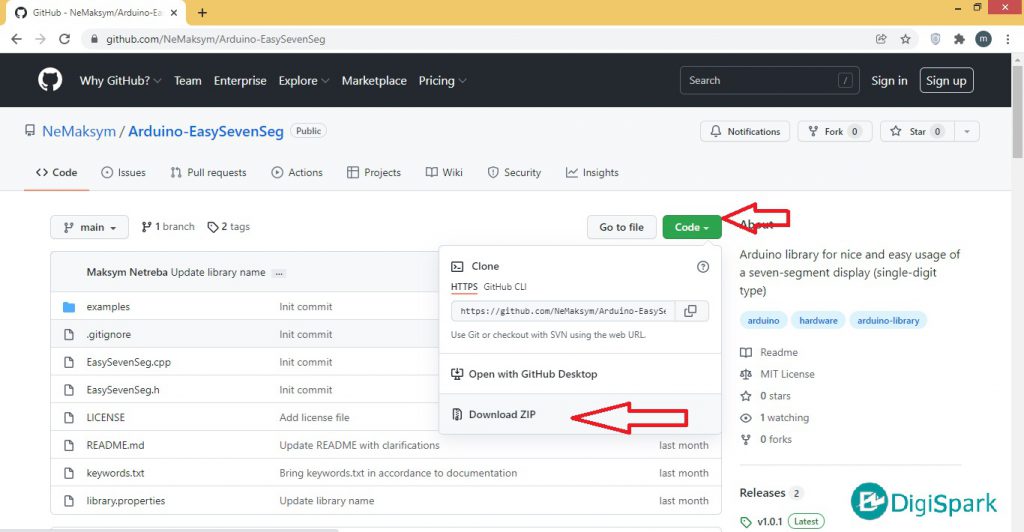The image size is (1024, 532).
Task: Open the README.md file
Action: pos(115,445)
